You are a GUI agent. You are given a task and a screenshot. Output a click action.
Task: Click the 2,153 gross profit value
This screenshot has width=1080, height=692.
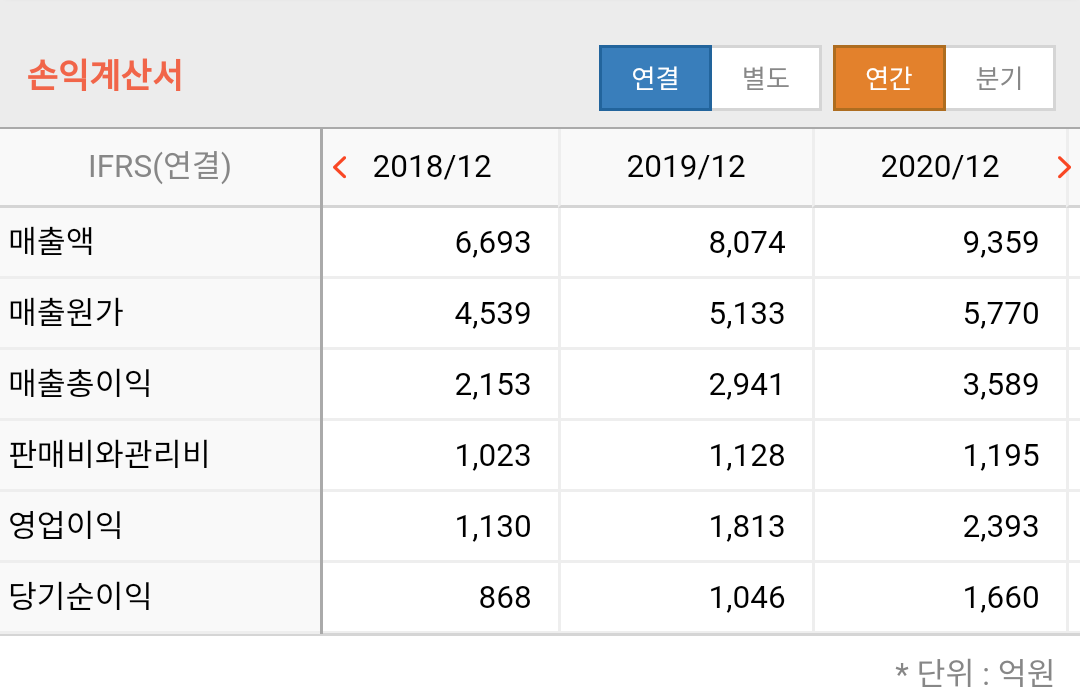(x=492, y=384)
